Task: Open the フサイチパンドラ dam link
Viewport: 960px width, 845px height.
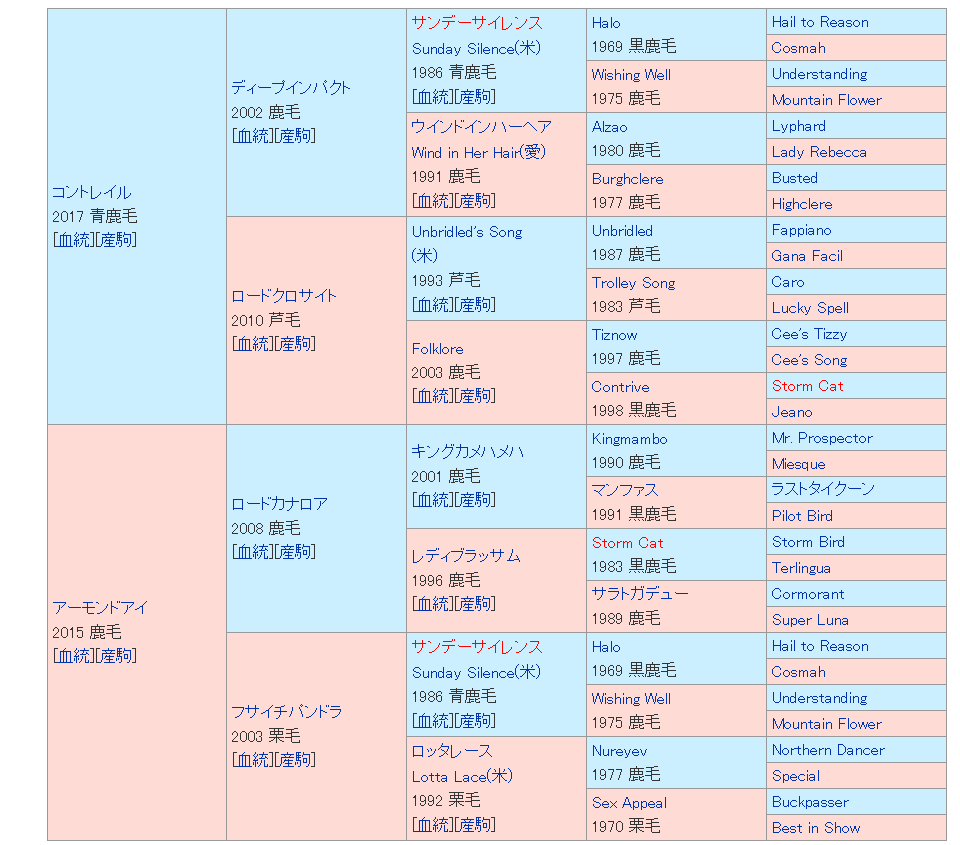Action: pos(287,712)
